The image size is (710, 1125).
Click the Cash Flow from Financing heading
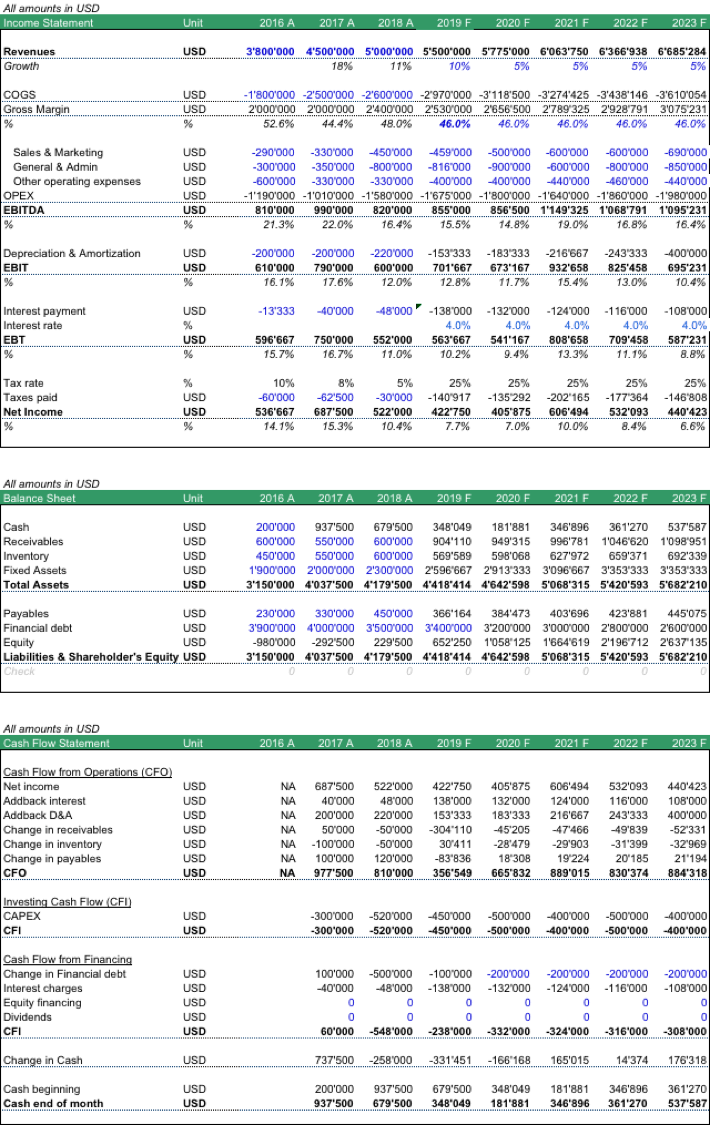coord(67,959)
